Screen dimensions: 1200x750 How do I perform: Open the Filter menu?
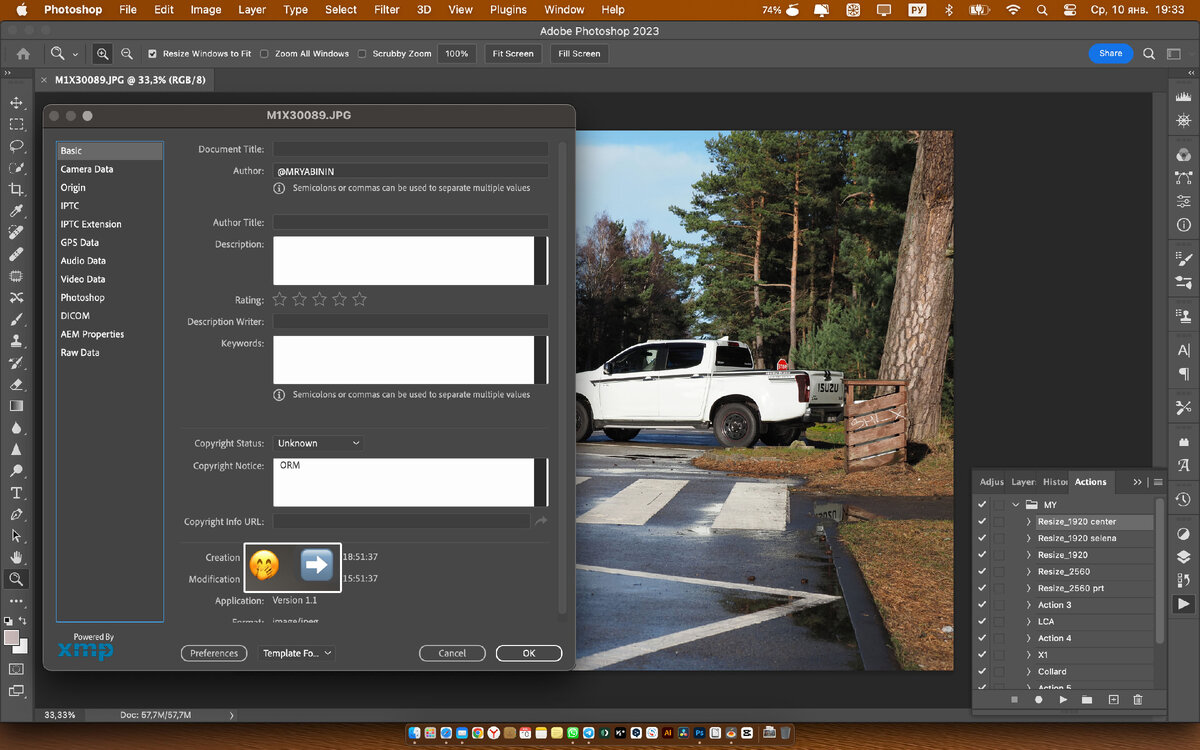tap(387, 10)
